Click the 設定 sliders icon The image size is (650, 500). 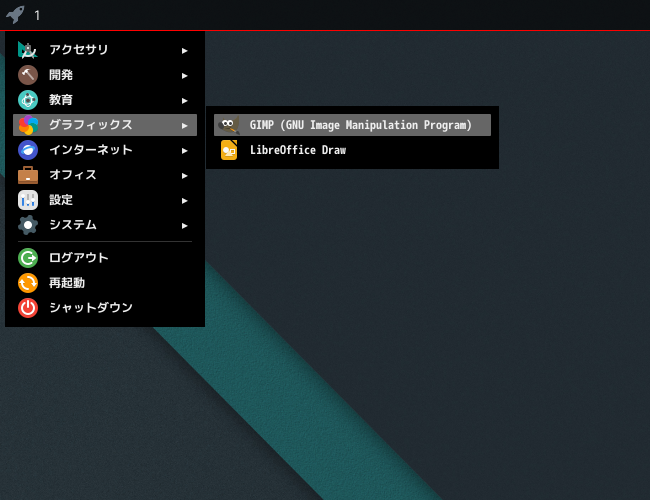coord(28,200)
